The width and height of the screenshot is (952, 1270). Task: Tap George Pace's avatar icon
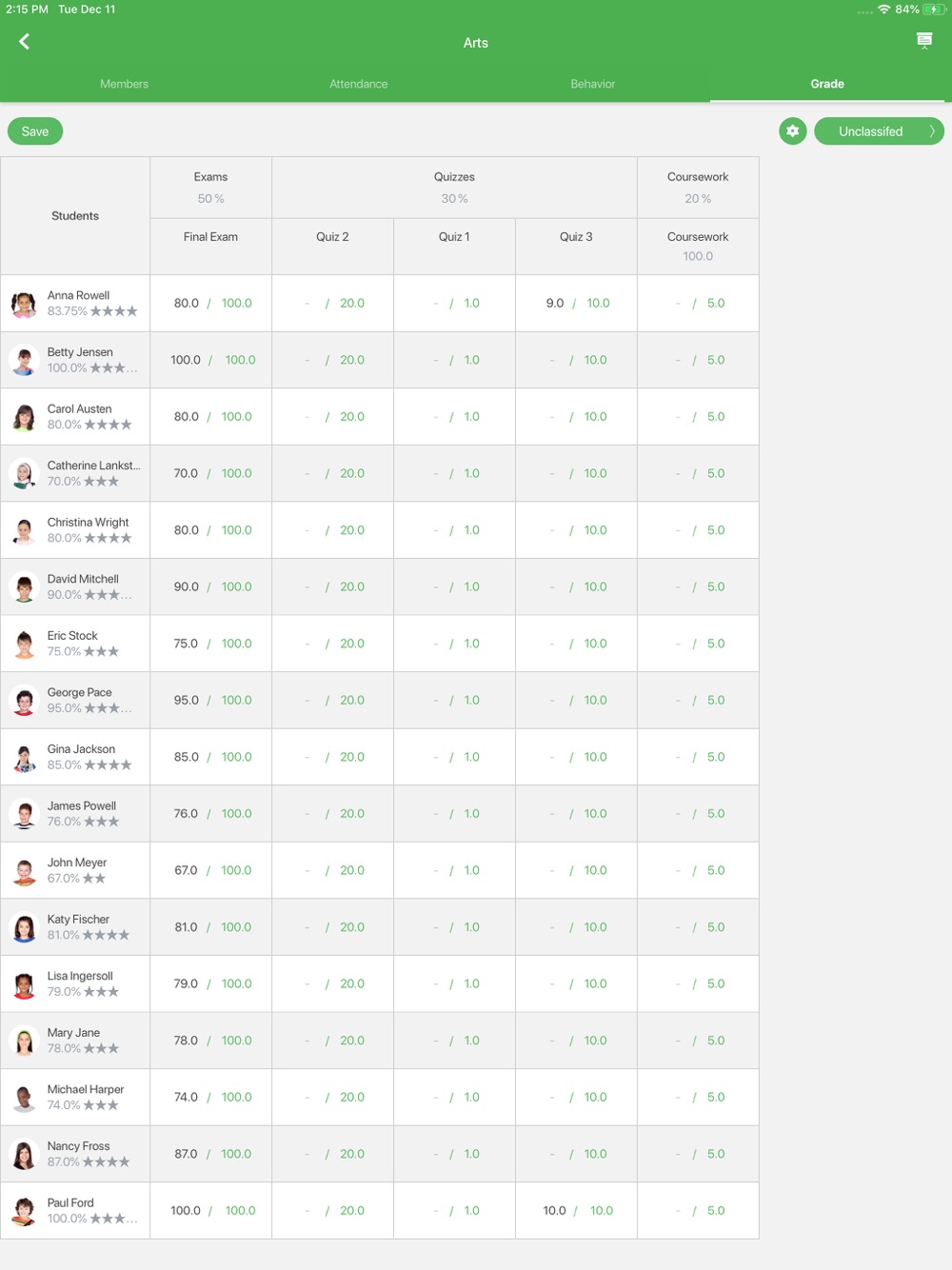point(24,701)
